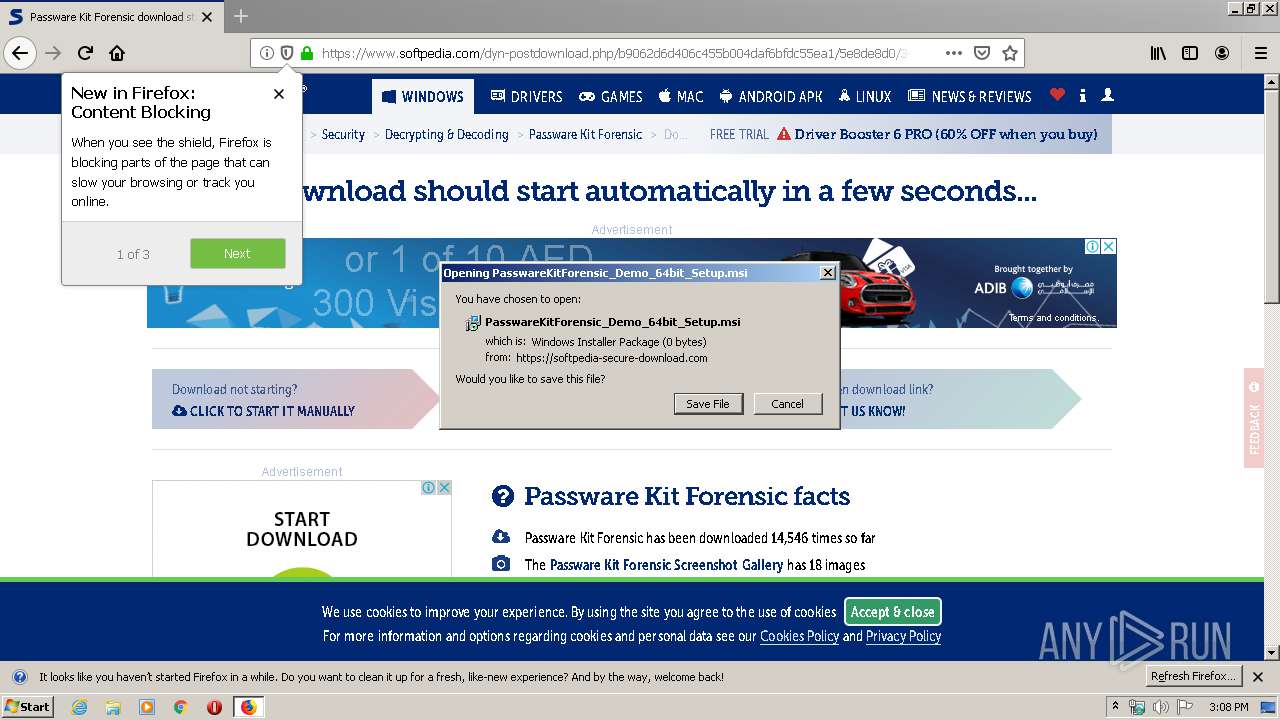Click the Softpedia info icon
The image size is (1280, 720).
point(1083,95)
